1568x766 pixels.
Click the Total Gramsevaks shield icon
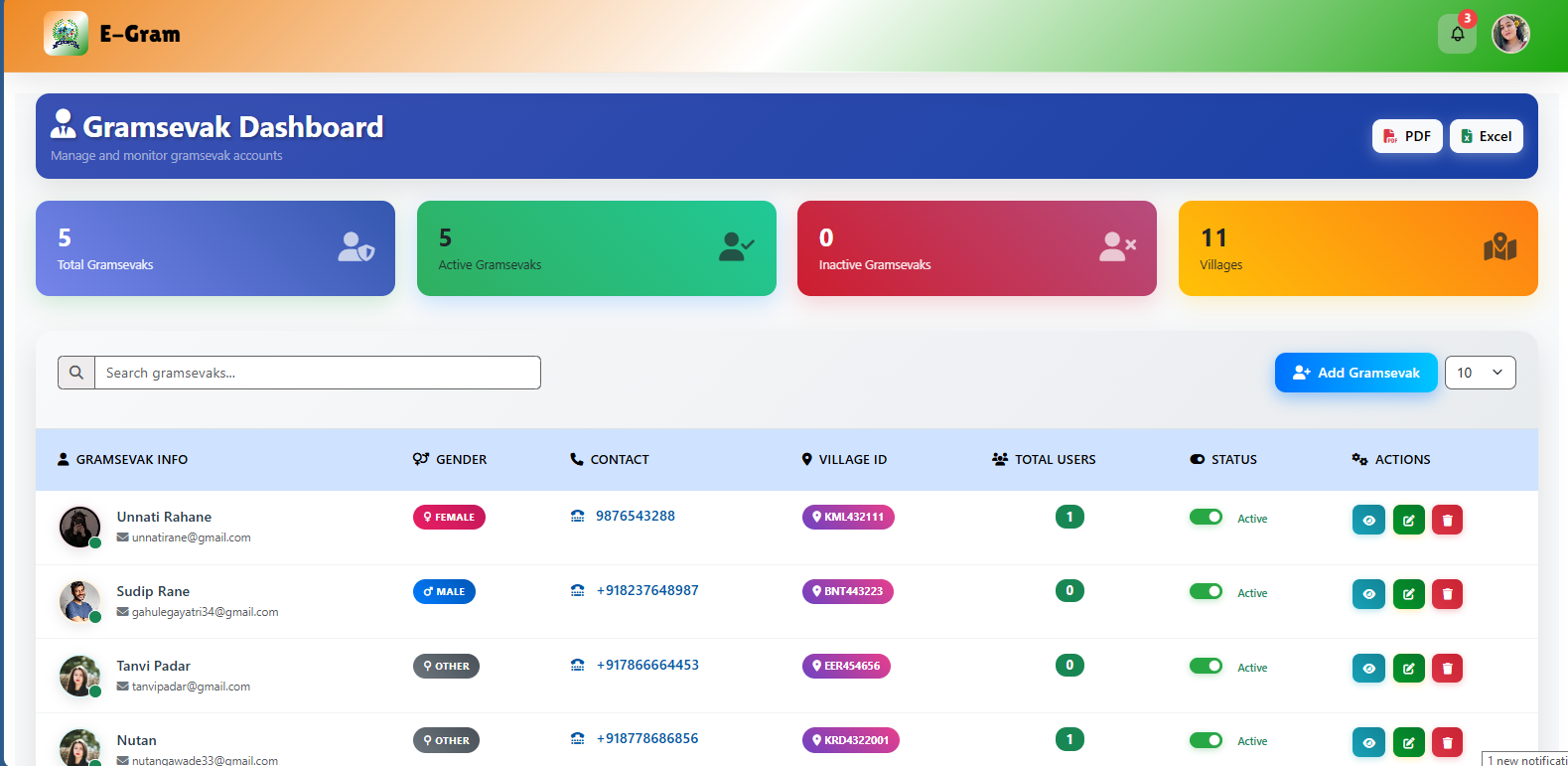pyautogui.click(x=356, y=246)
